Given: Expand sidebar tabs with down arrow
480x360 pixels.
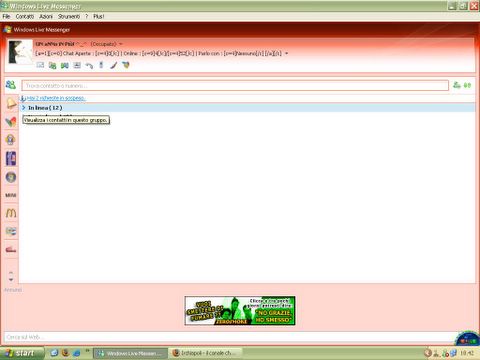Looking at the screenshot, I should point(11,280).
